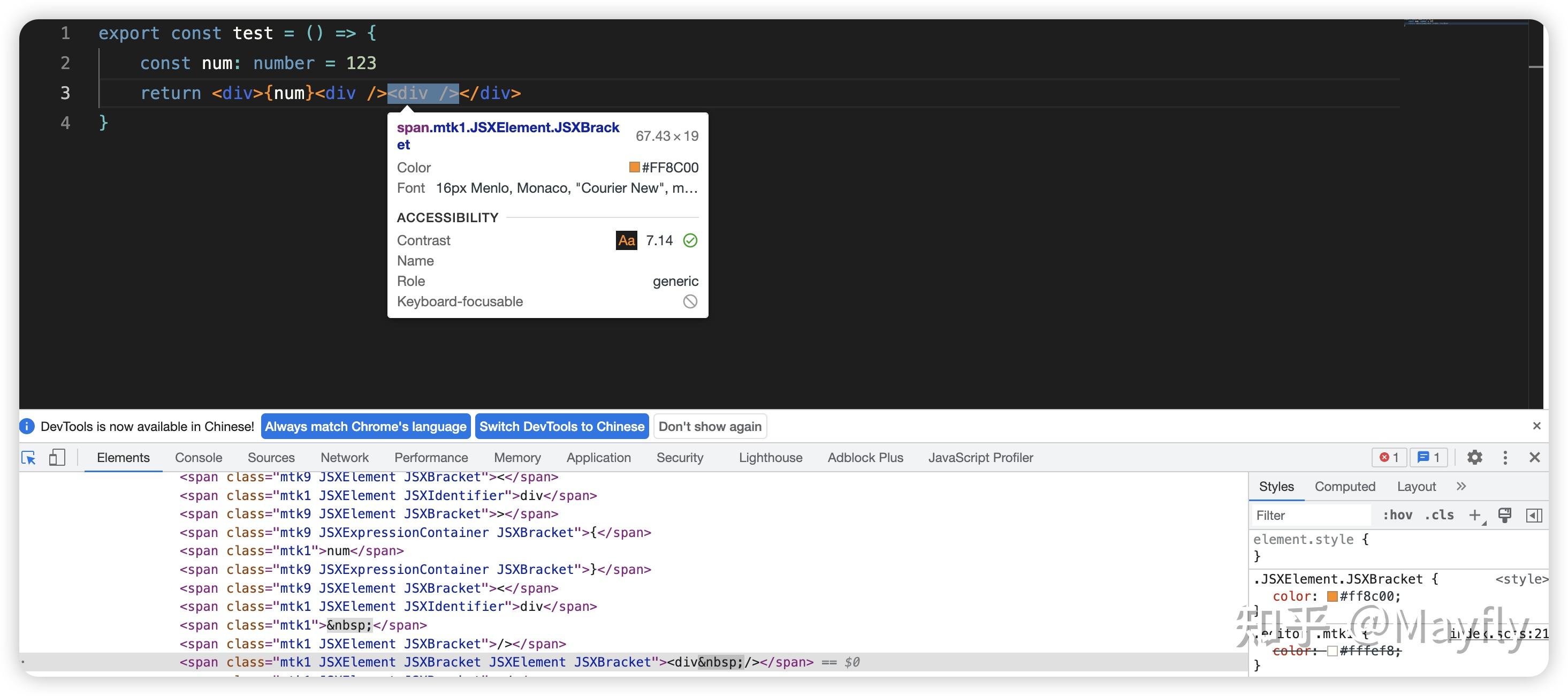This screenshot has width=1568, height=696.
Task: Click the Don't show again button
Action: (710, 427)
